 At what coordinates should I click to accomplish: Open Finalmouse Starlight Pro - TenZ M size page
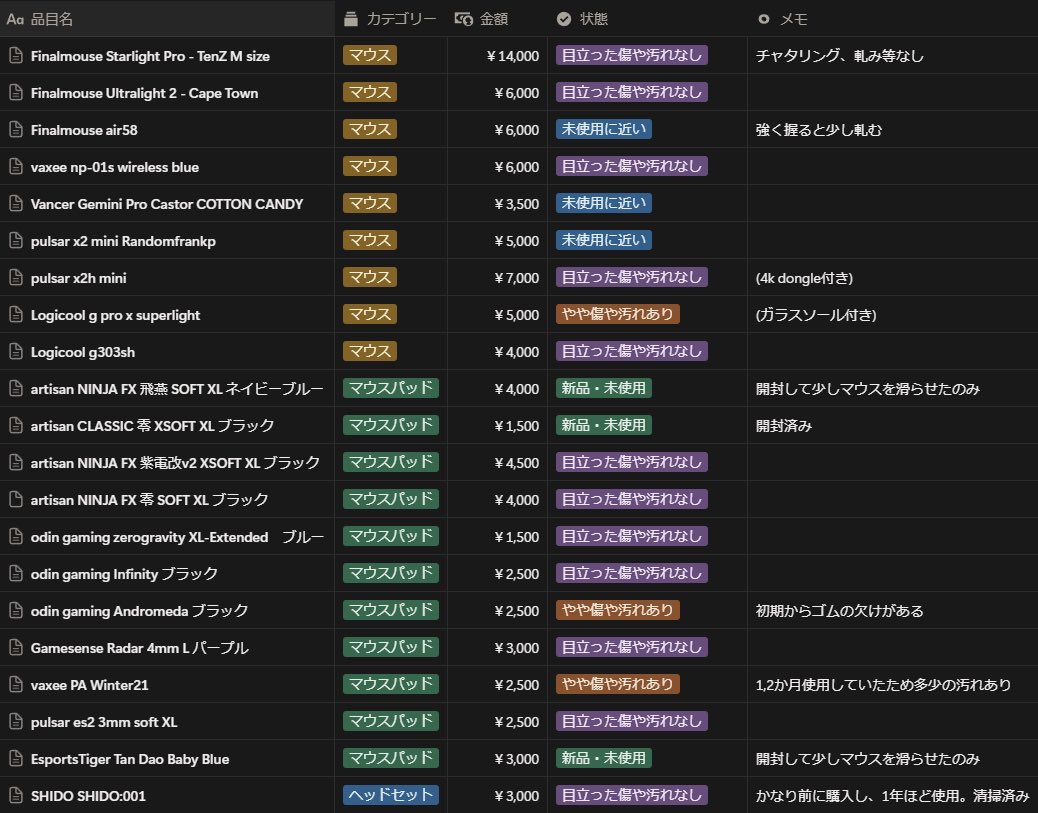pos(150,56)
